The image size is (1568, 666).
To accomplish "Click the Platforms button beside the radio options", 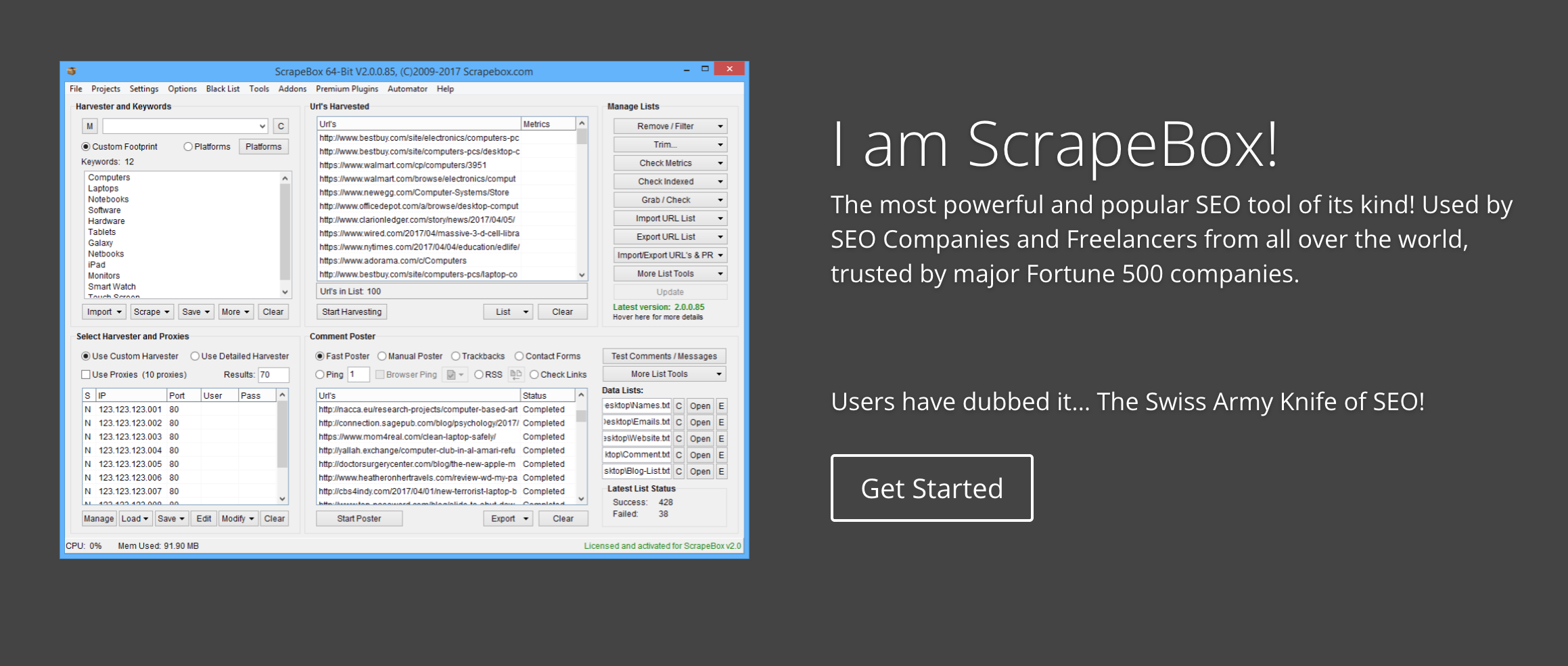I will coord(263,146).
